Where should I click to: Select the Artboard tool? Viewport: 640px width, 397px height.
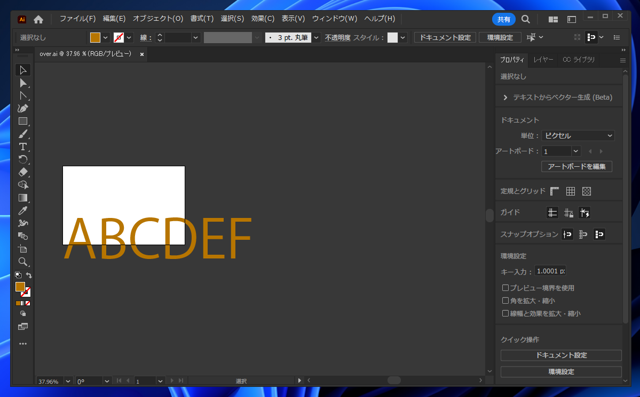23,249
